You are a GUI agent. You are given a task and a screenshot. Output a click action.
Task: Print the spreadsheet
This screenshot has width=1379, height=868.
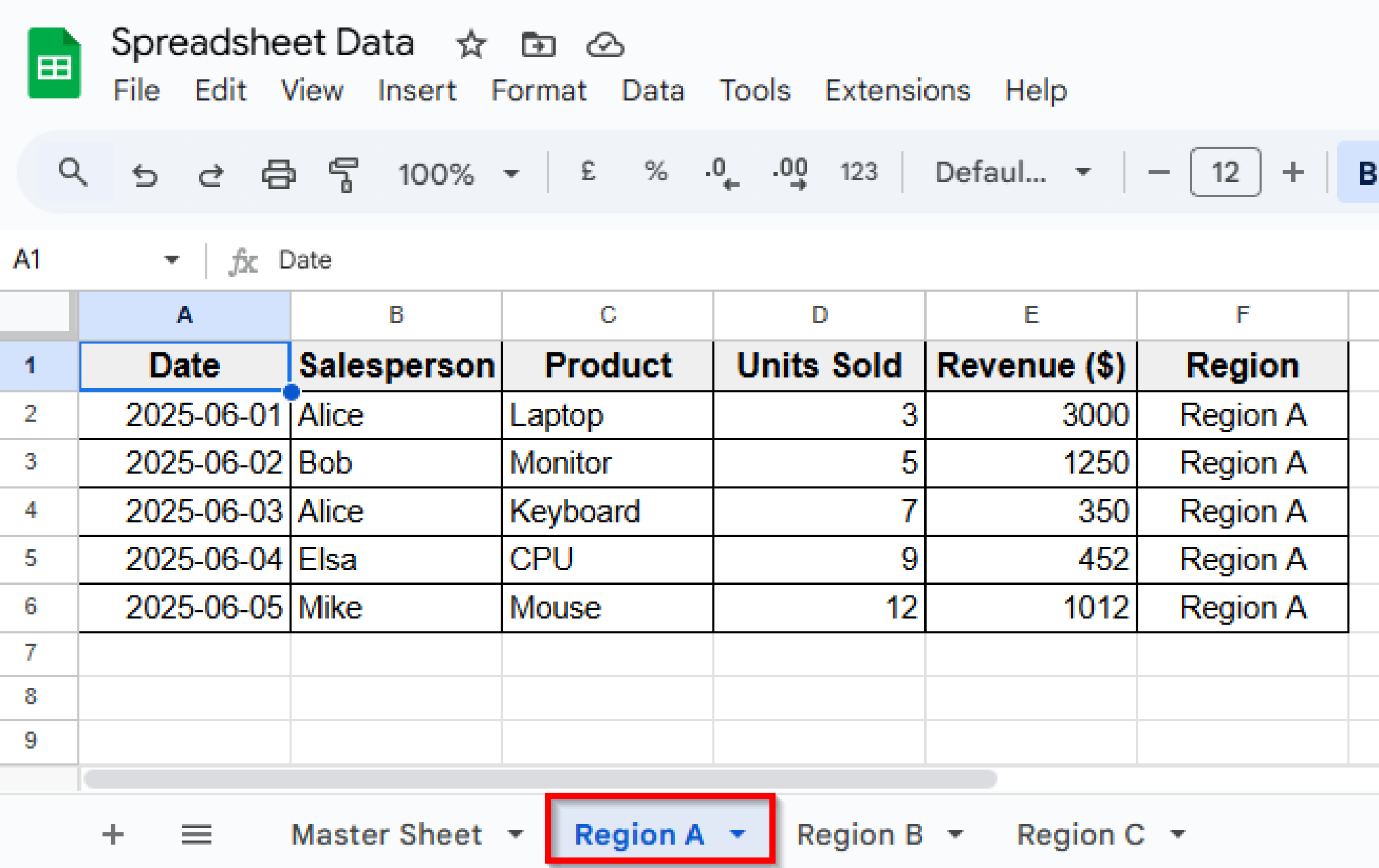[x=278, y=173]
